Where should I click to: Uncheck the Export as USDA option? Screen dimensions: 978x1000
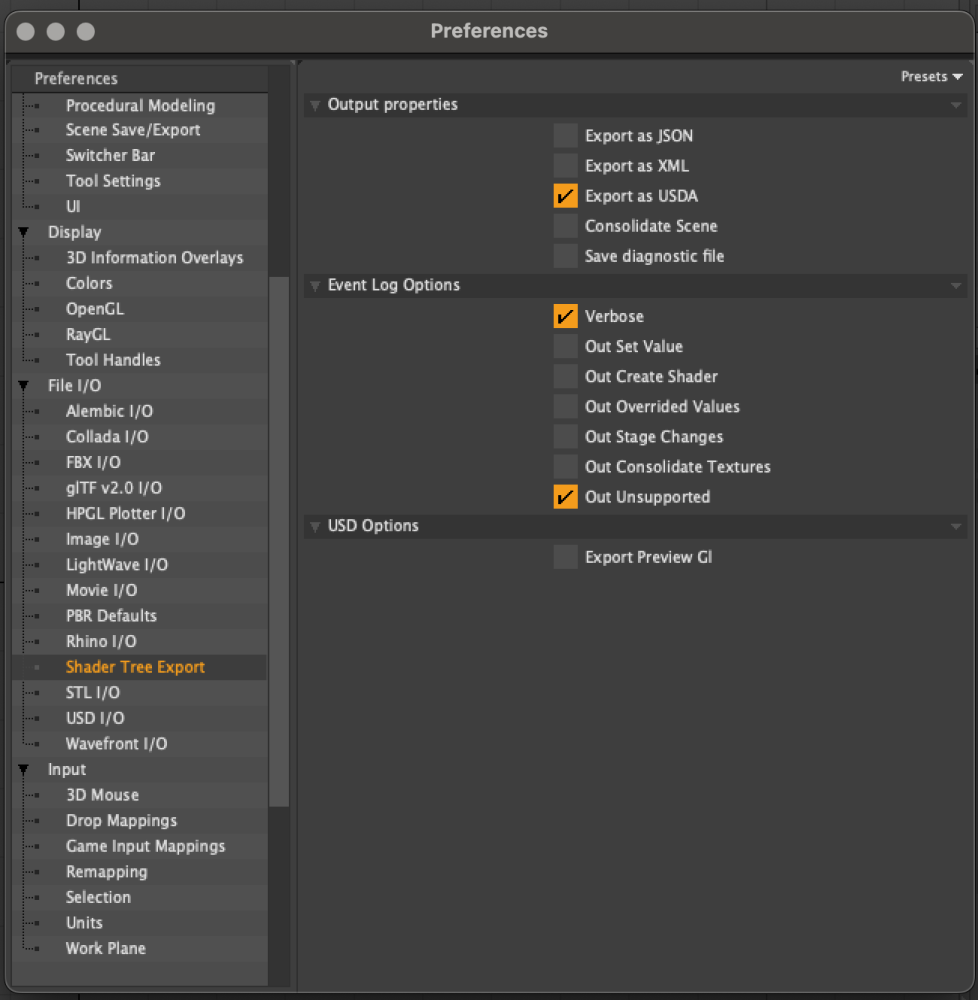[x=566, y=196]
